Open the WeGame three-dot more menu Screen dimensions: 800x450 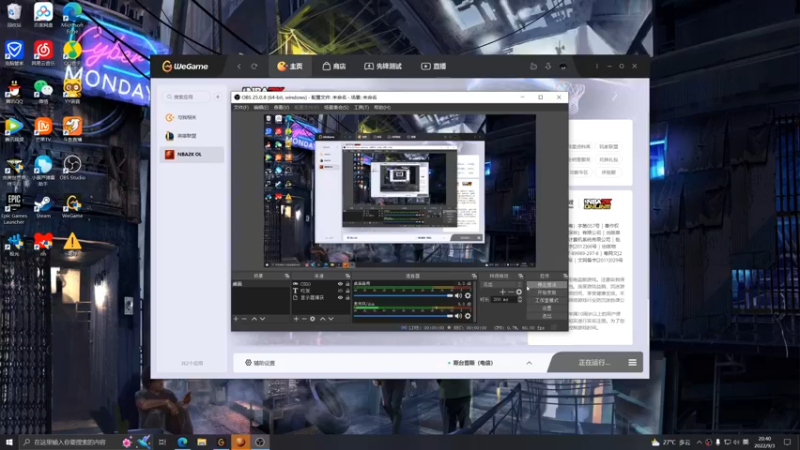pyautogui.click(x=596, y=66)
